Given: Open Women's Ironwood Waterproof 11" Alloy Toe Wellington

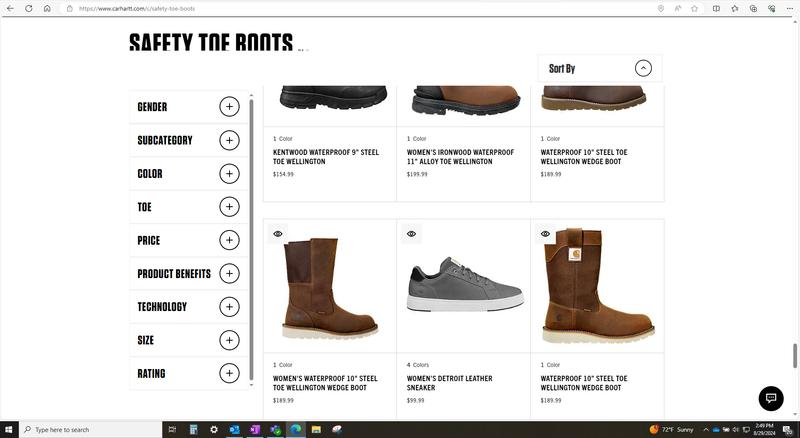Looking at the screenshot, I should point(460,157).
